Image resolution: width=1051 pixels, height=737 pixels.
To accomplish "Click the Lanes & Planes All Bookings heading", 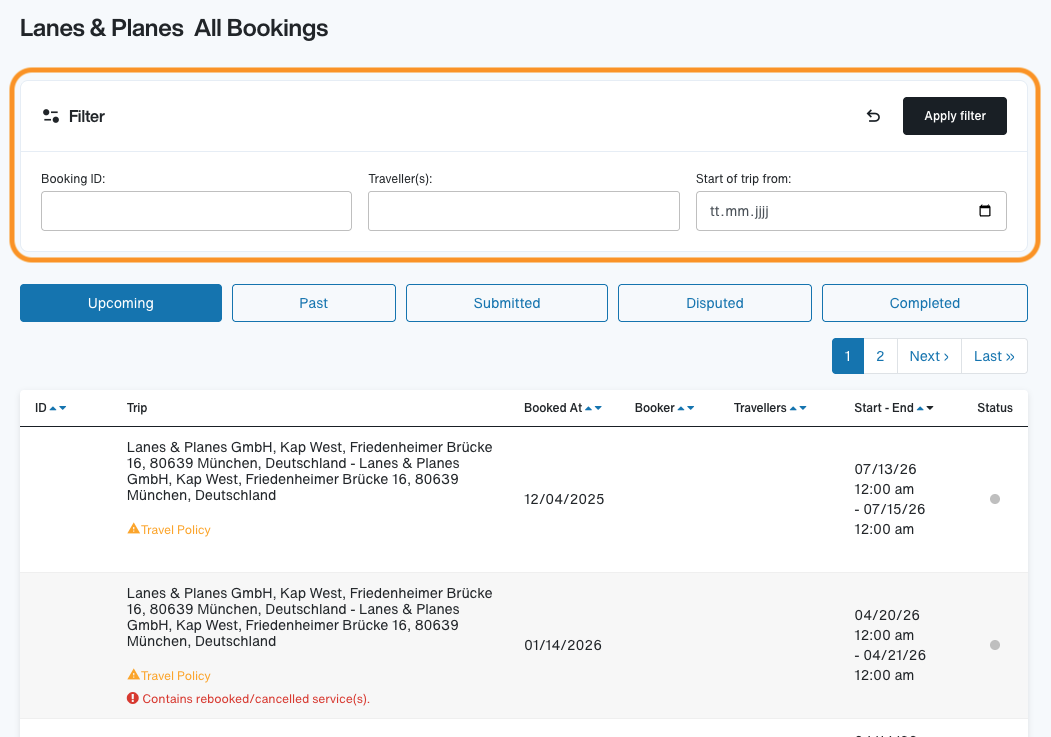I will click(x=174, y=28).
